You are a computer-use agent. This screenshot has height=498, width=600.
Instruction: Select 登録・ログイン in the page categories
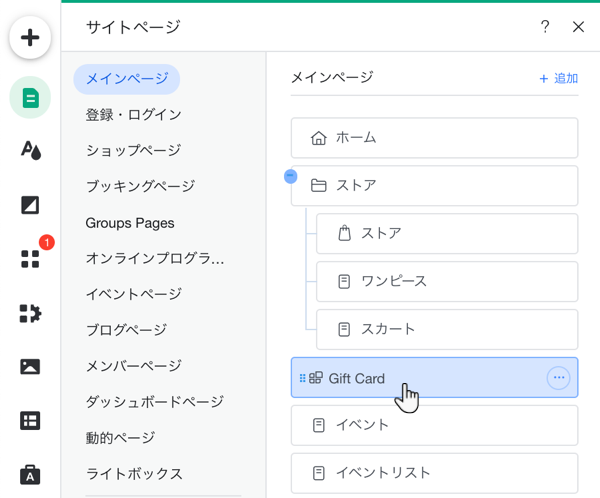point(133,115)
